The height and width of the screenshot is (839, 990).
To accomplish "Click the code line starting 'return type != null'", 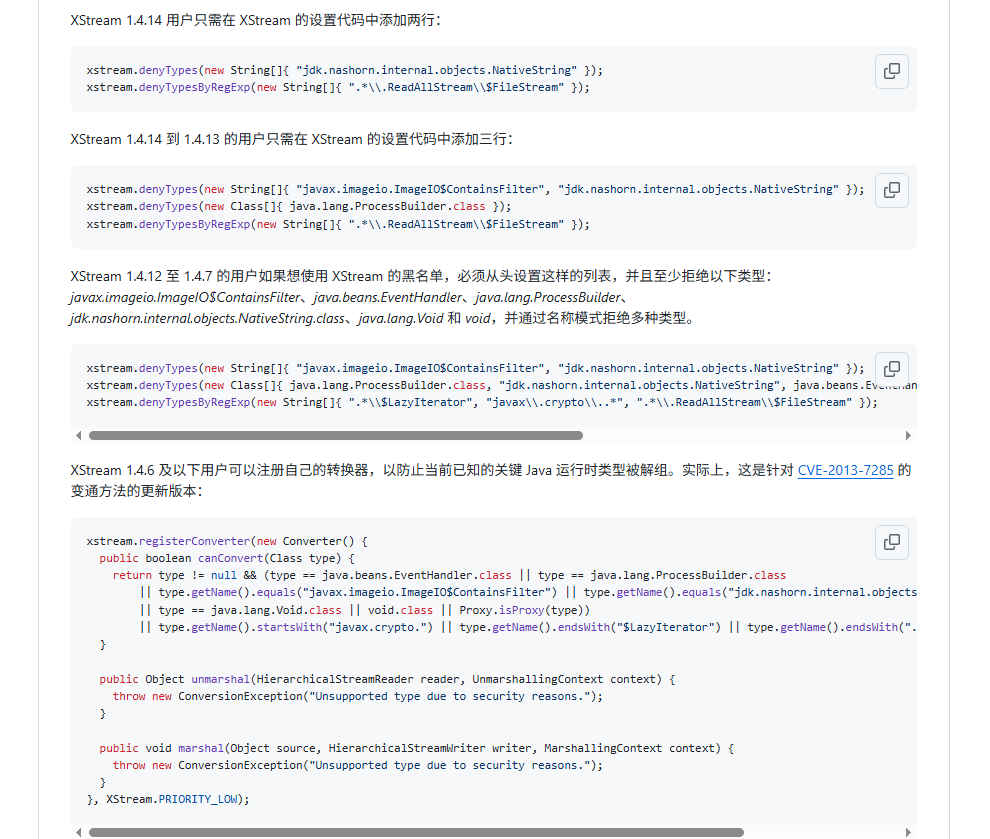I will [449, 575].
